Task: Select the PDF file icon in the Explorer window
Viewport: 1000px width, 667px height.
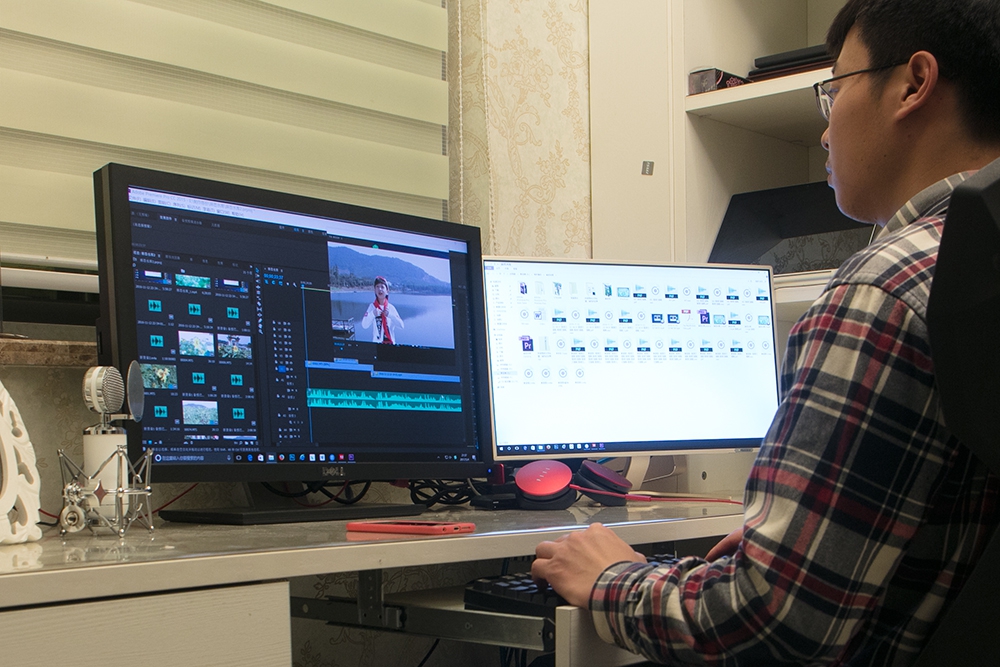Action: point(687,315)
